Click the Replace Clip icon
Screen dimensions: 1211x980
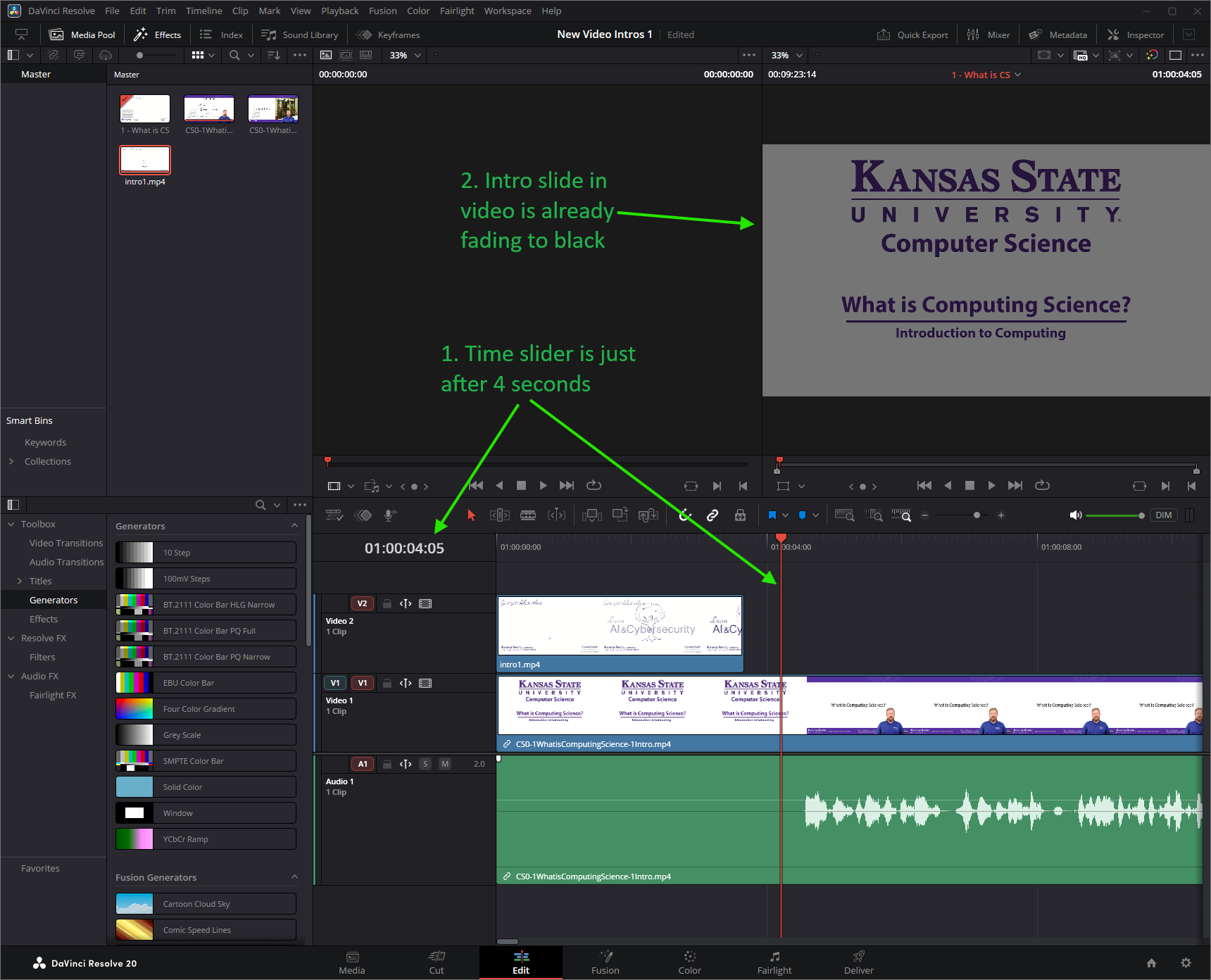coord(648,515)
